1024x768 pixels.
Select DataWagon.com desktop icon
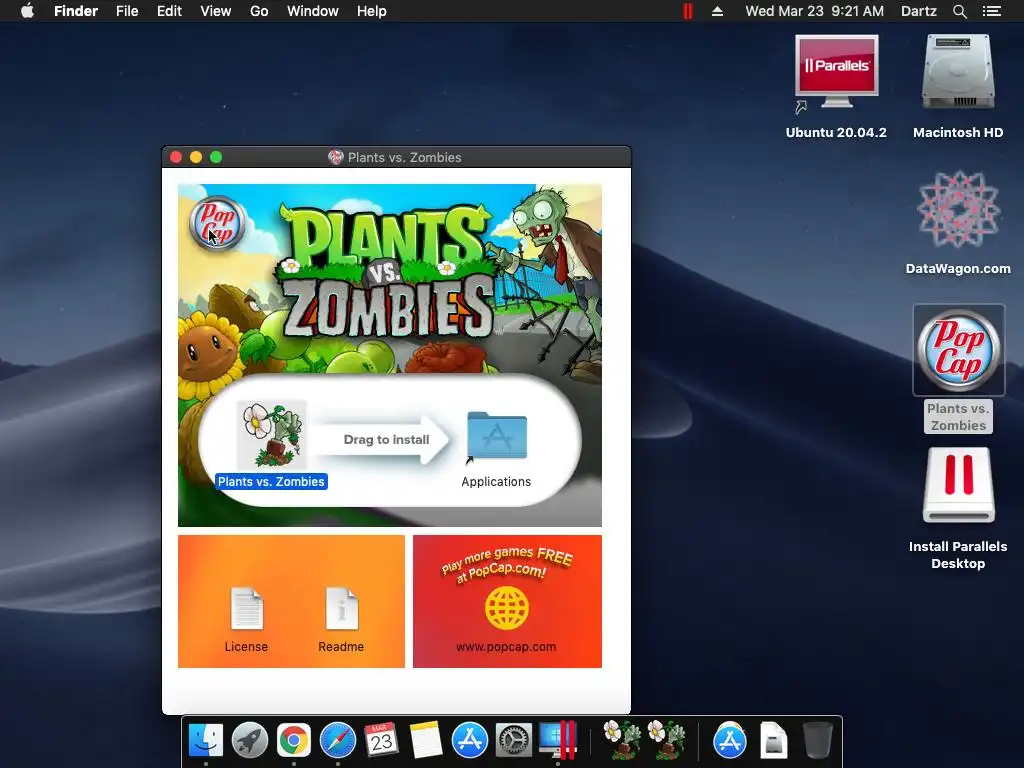958,209
